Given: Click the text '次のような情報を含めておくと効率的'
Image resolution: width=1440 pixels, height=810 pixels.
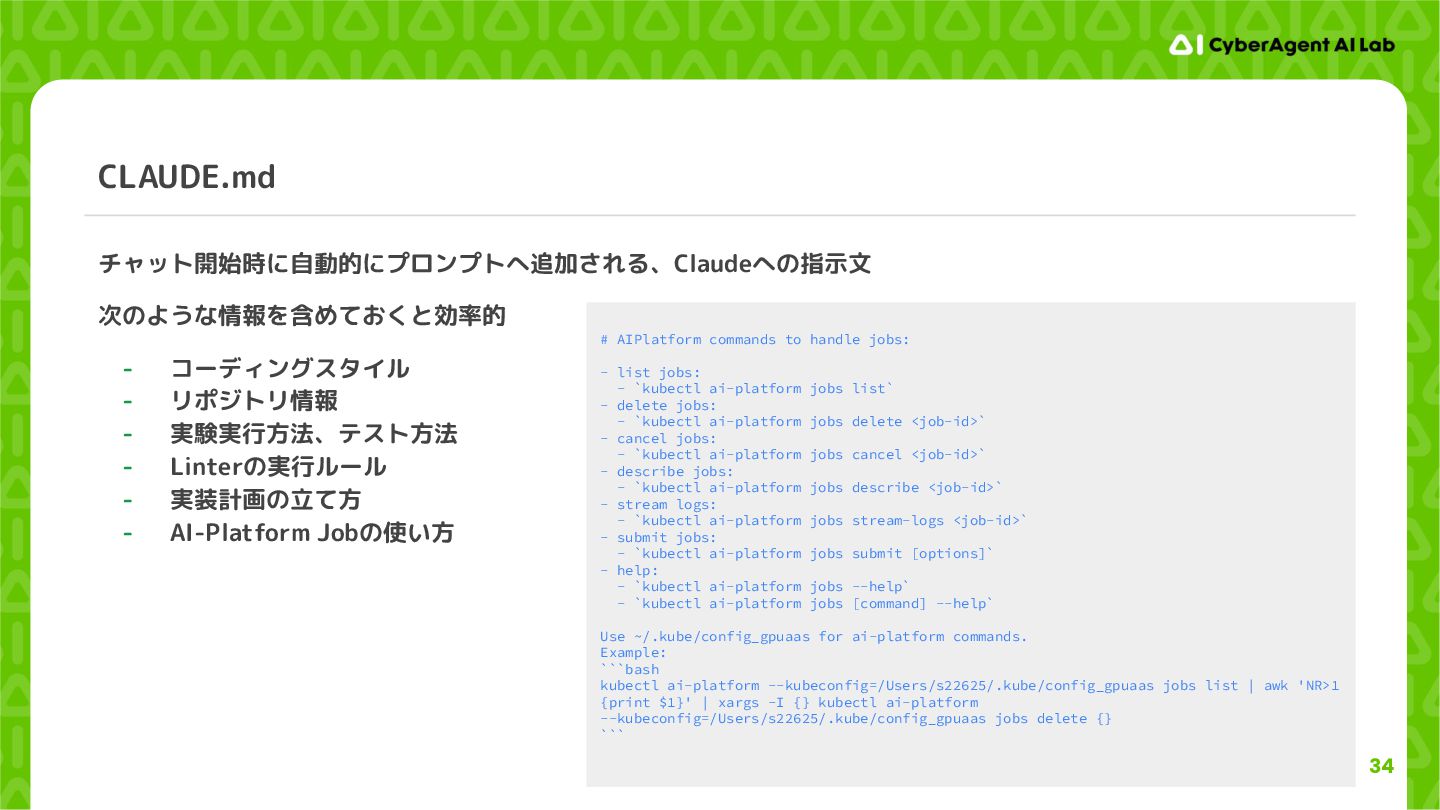Looking at the screenshot, I should point(302,316).
